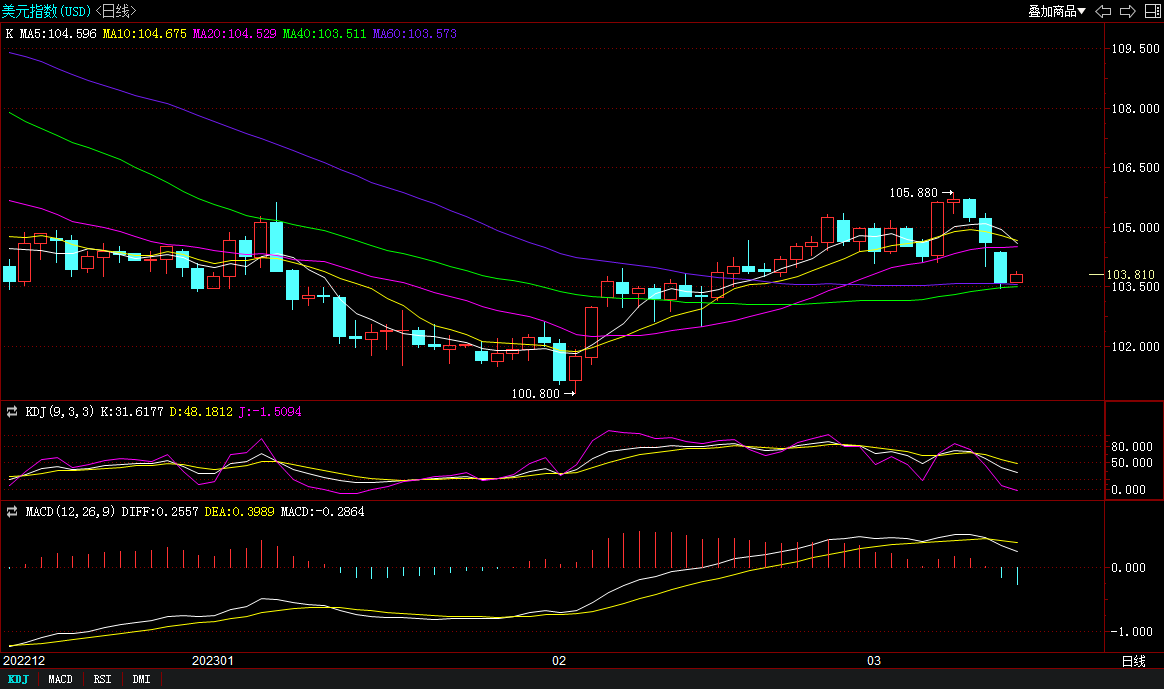Viewport: 1164px width, 689px height.
Task: Click the forward arrow icon
Action: pyautogui.click(x=1127, y=11)
